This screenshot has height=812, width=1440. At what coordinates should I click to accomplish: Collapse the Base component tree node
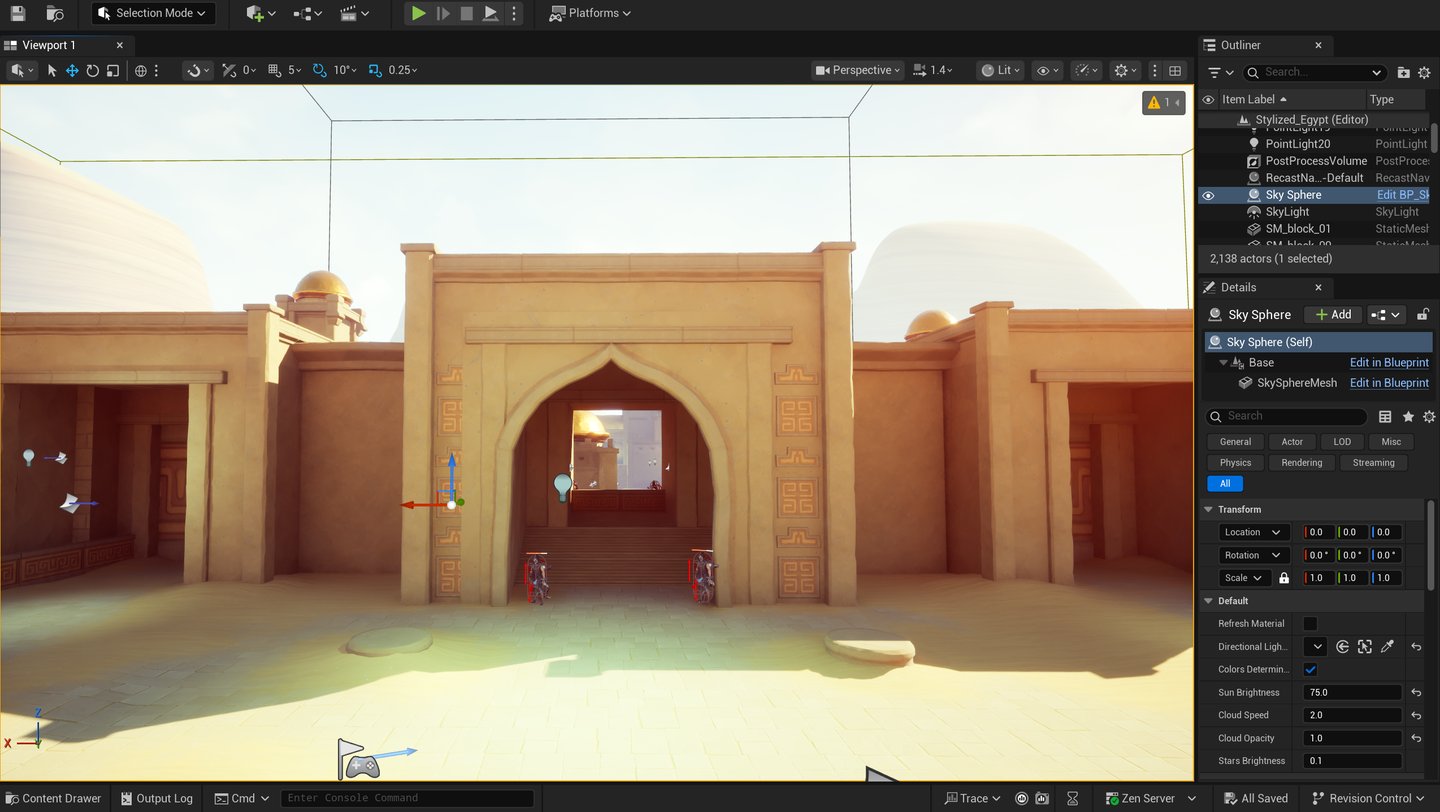(1223, 362)
